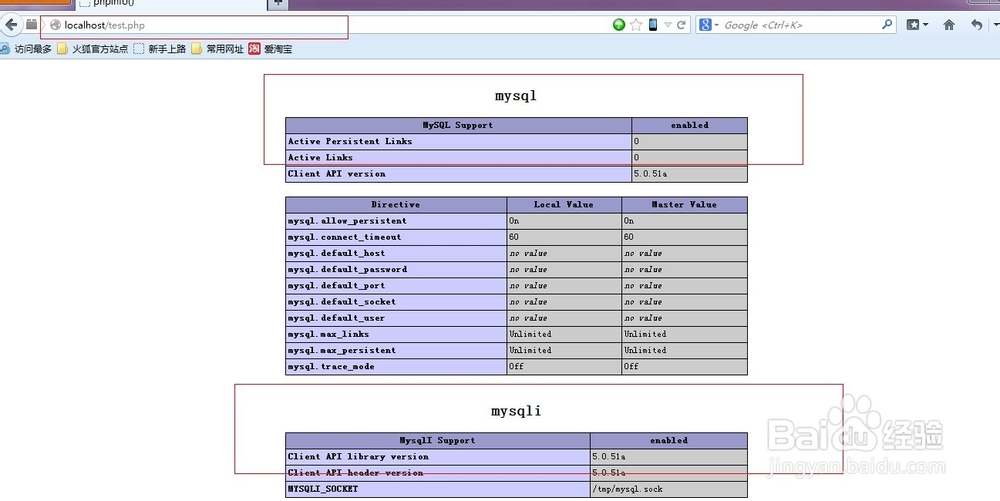The image size is (1000, 501).
Task: Click the search magnifier icon
Action: 887,24
